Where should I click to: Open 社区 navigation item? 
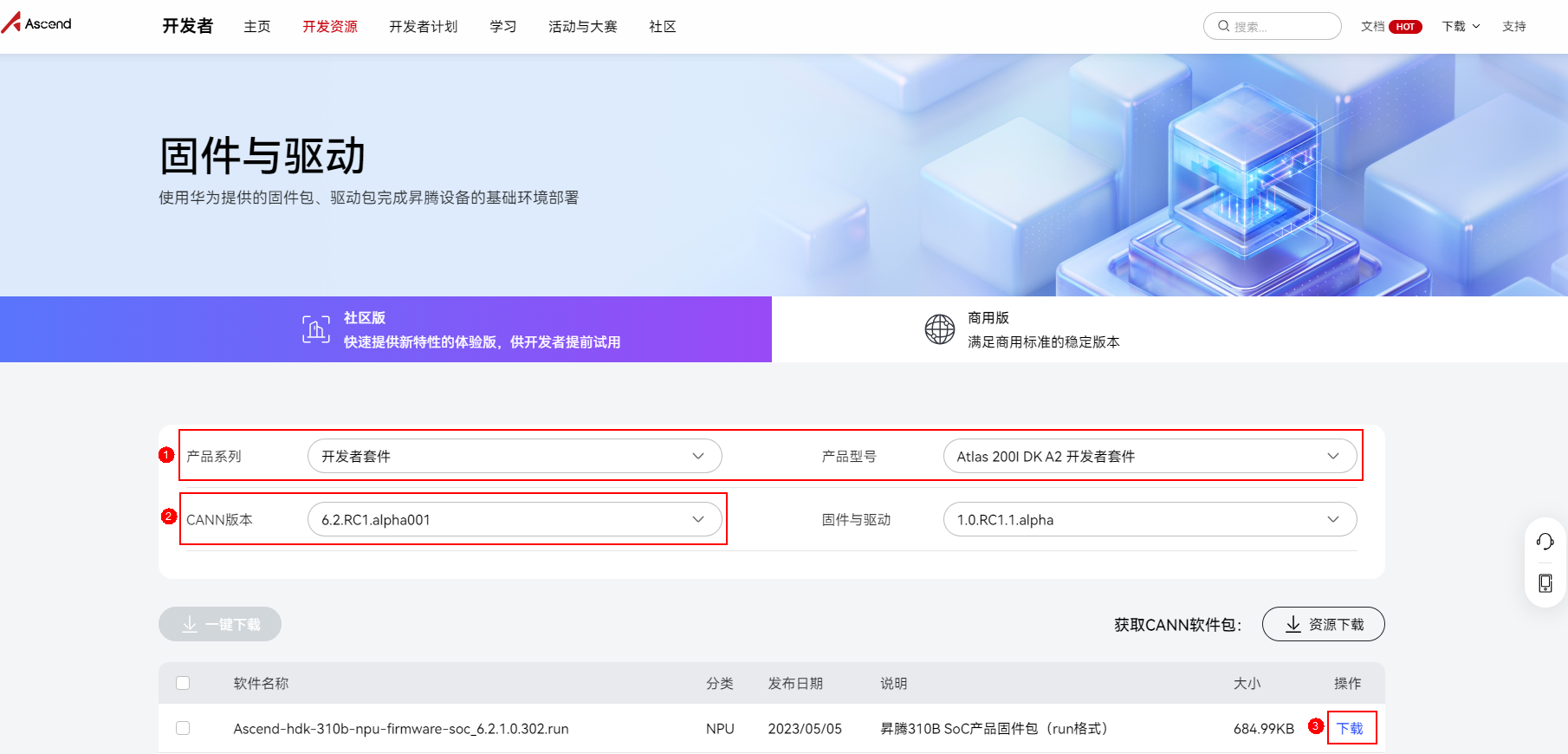tap(663, 27)
